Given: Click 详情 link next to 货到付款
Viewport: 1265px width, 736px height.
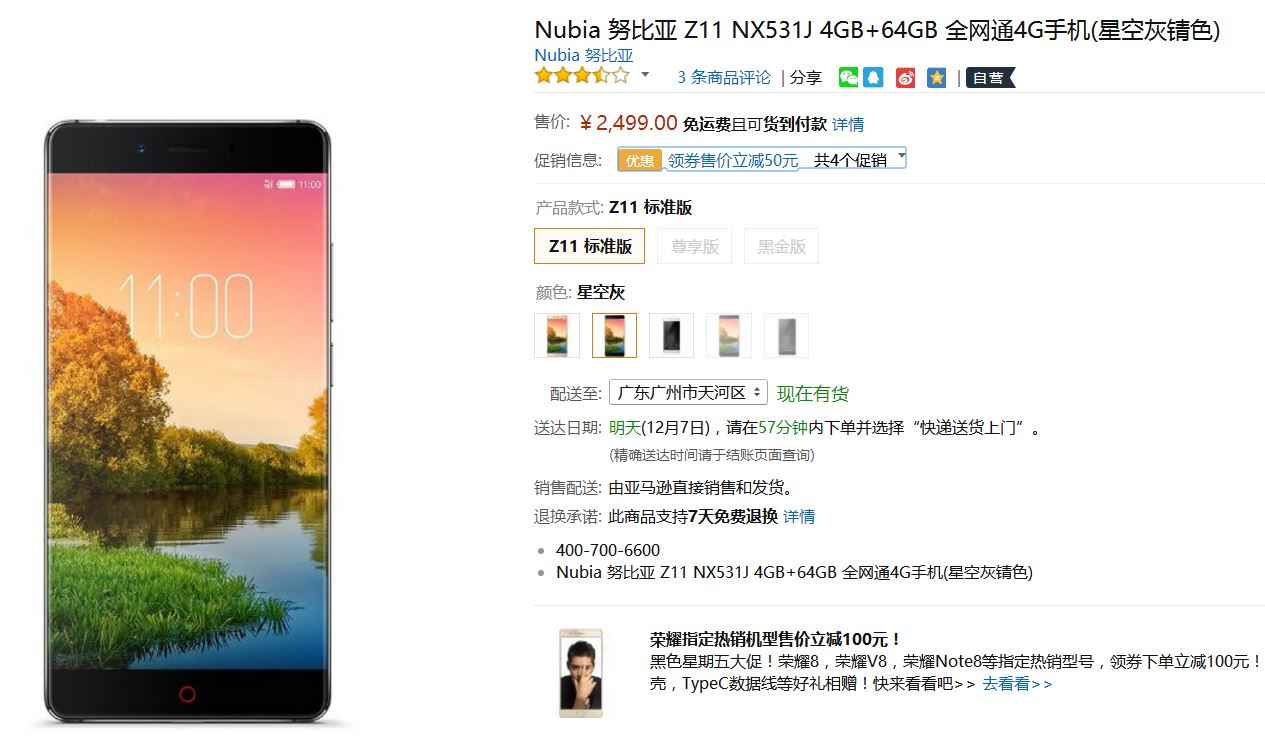Looking at the screenshot, I should click(848, 124).
